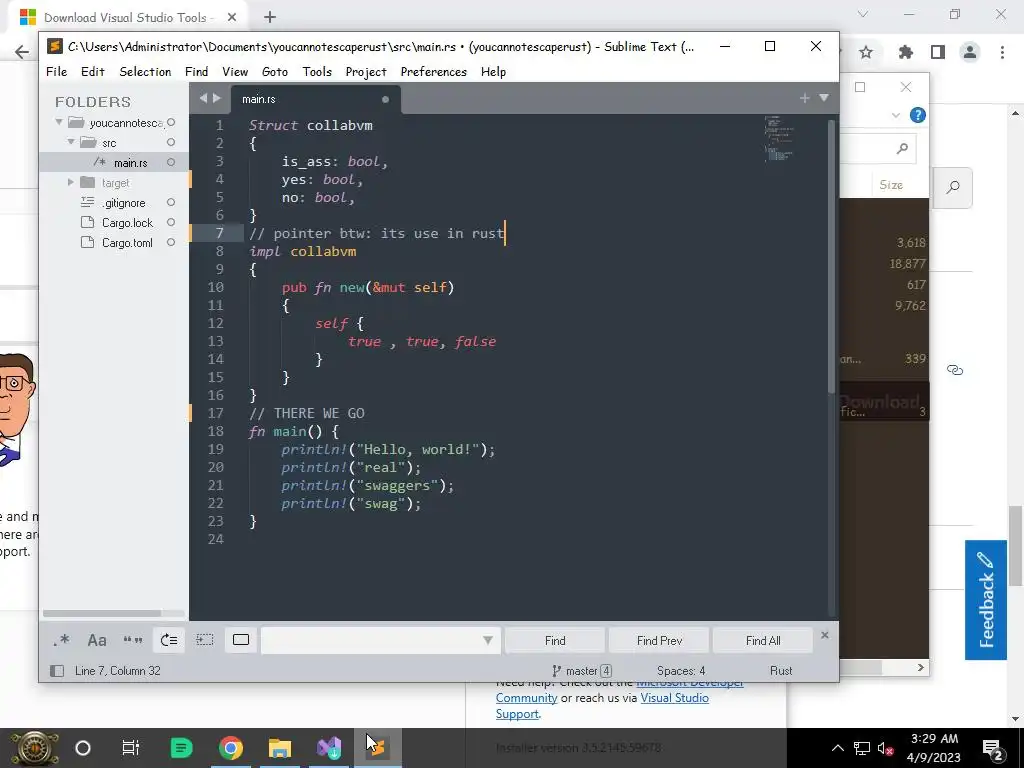This screenshot has width=1024, height=768.
Task: Bookmark page with Chrome star icon
Action: 866,52
